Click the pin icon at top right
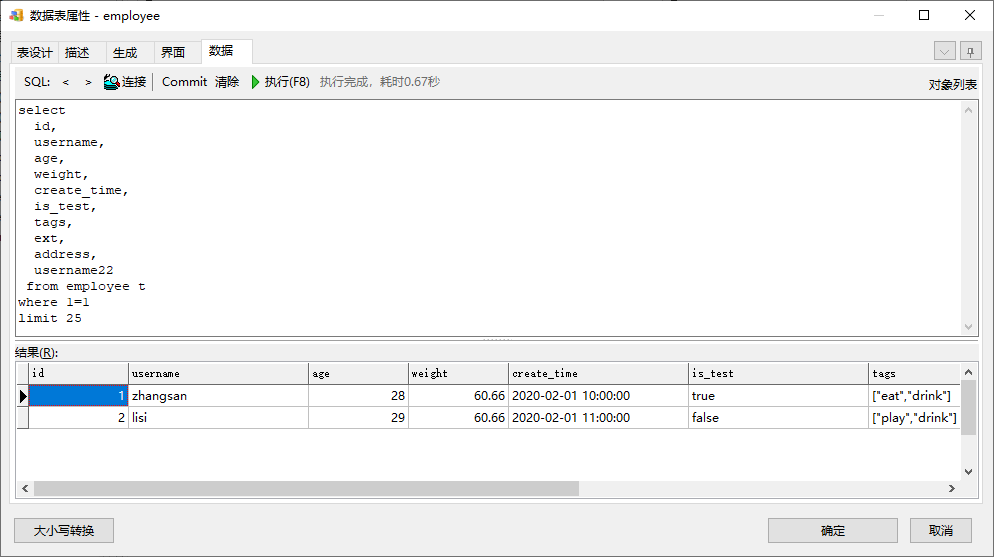The height and width of the screenshot is (557, 994). point(971,51)
